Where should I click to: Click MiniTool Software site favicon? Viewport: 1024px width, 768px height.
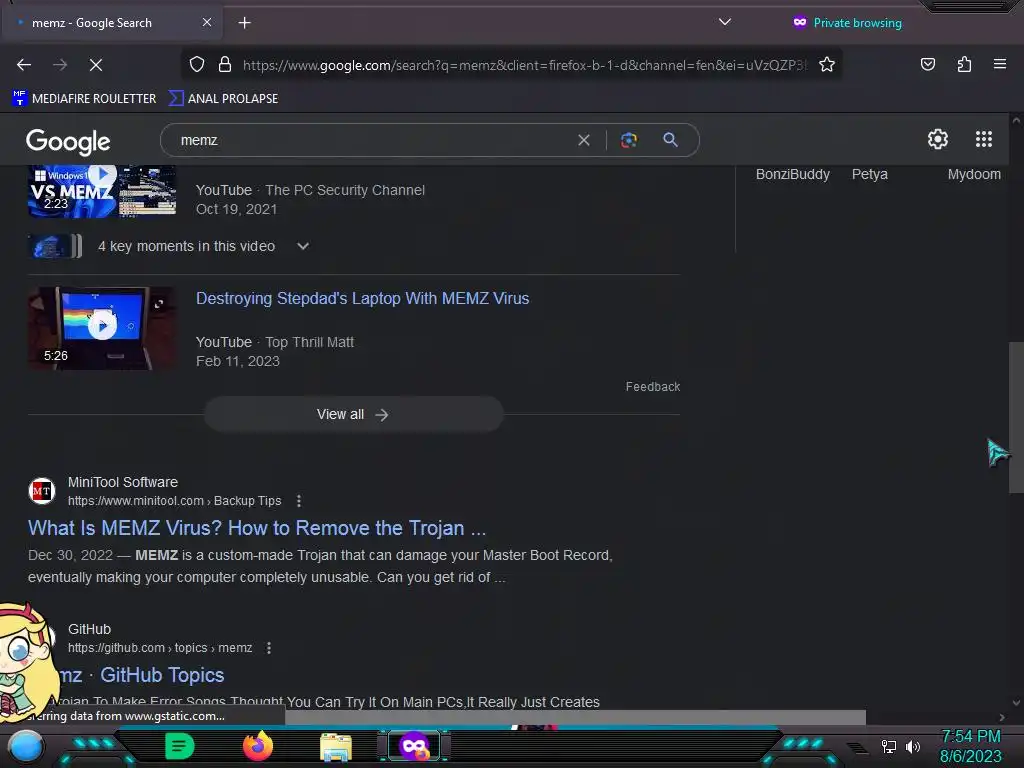click(x=42, y=491)
